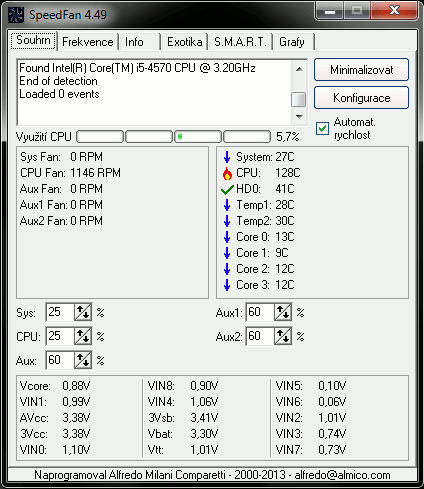The width and height of the screenshot is (424, 489).
Task: Switch to the Frekvence tab
Action: tap(88, 42)
